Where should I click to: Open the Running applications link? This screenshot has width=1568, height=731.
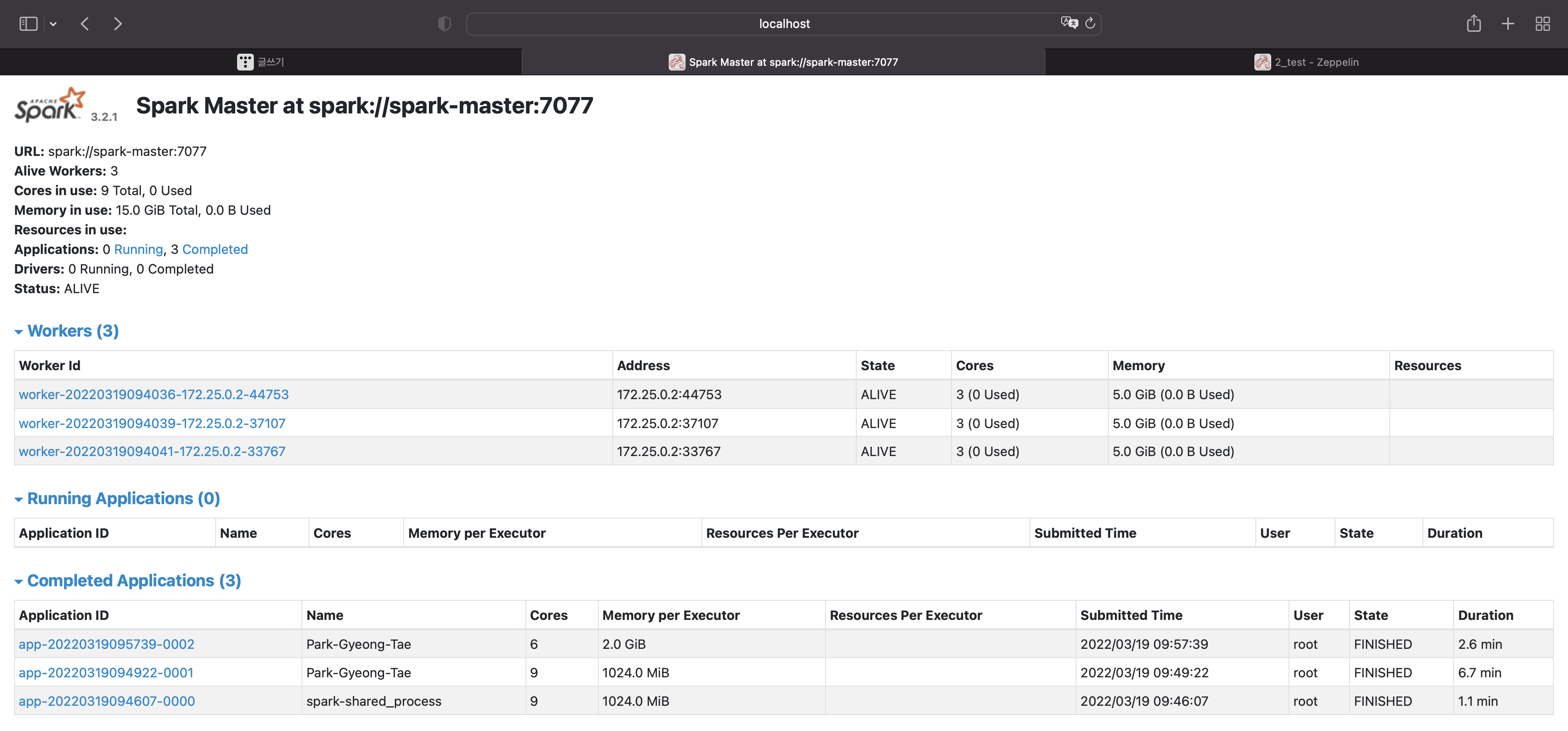tap(138, 249)
